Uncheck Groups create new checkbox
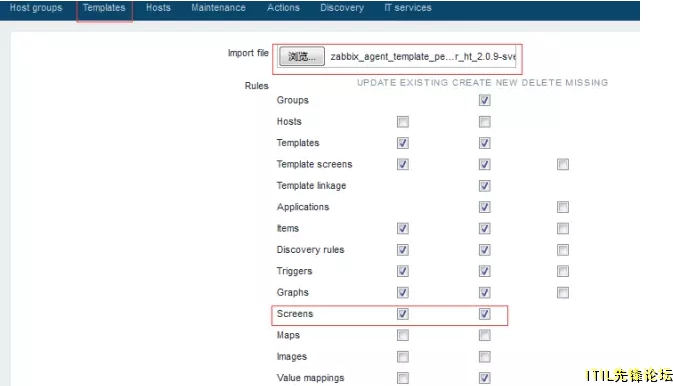The height and width of the screenshot is (386, 673). (485, 100)
